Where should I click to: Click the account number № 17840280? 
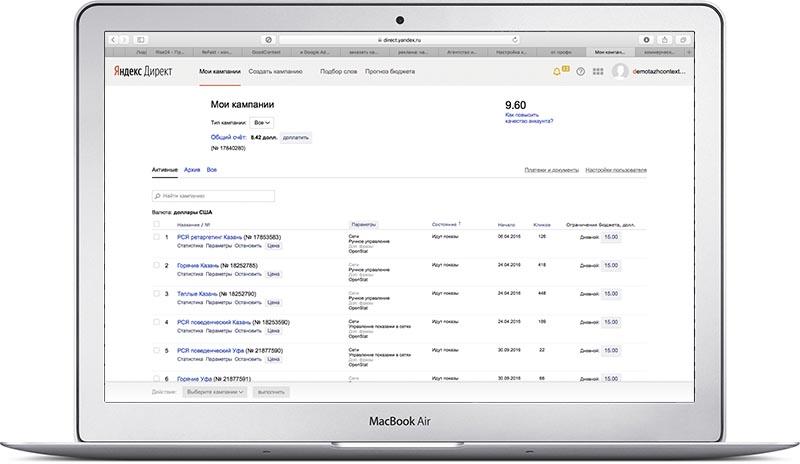click(228, 148)
